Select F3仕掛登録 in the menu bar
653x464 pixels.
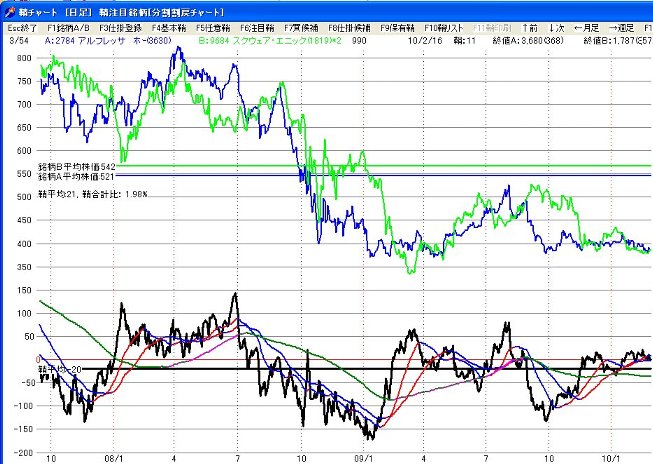pyautogui.click(x=121, y=28)
